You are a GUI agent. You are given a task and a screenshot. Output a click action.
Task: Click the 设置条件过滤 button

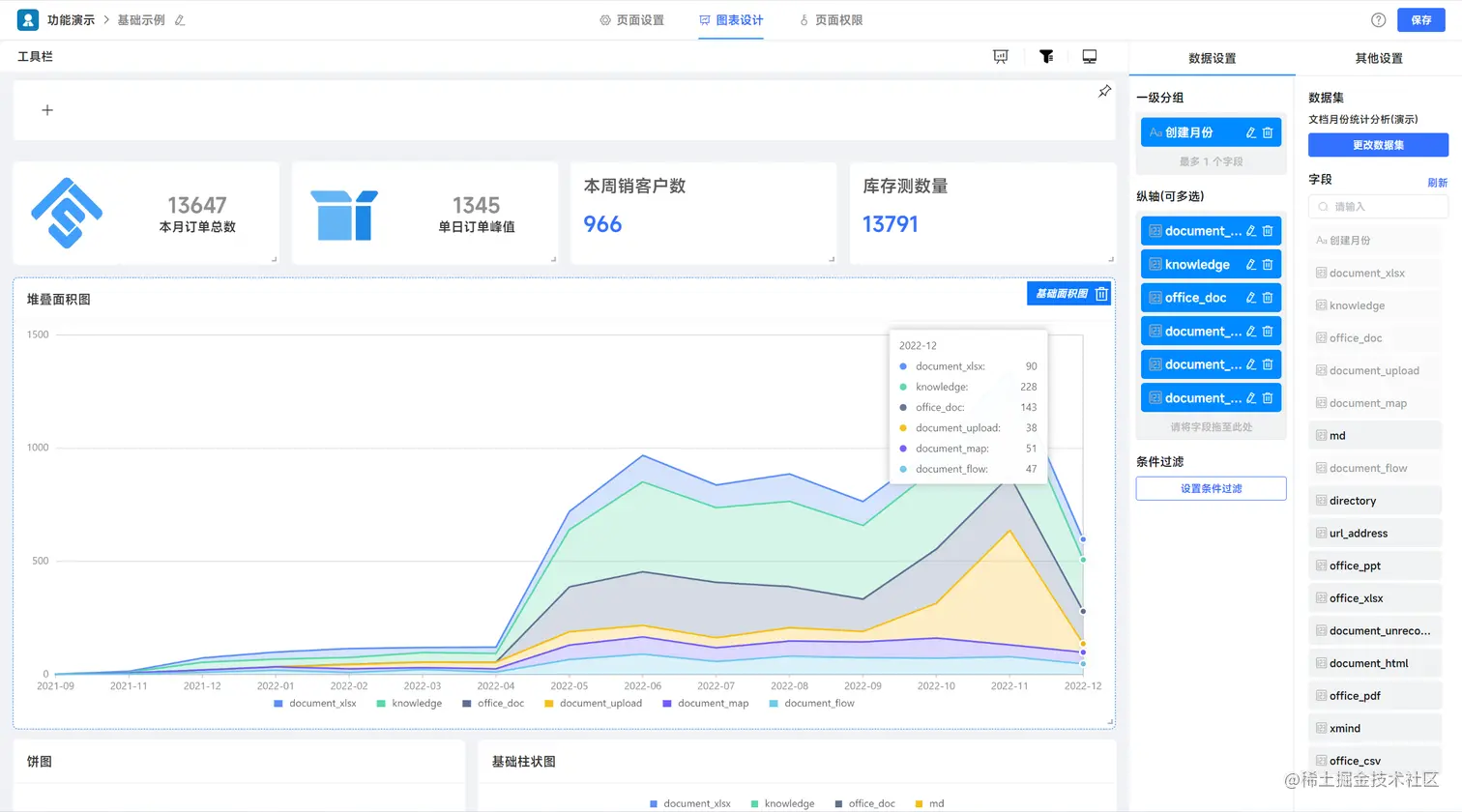click(1211, 489)
